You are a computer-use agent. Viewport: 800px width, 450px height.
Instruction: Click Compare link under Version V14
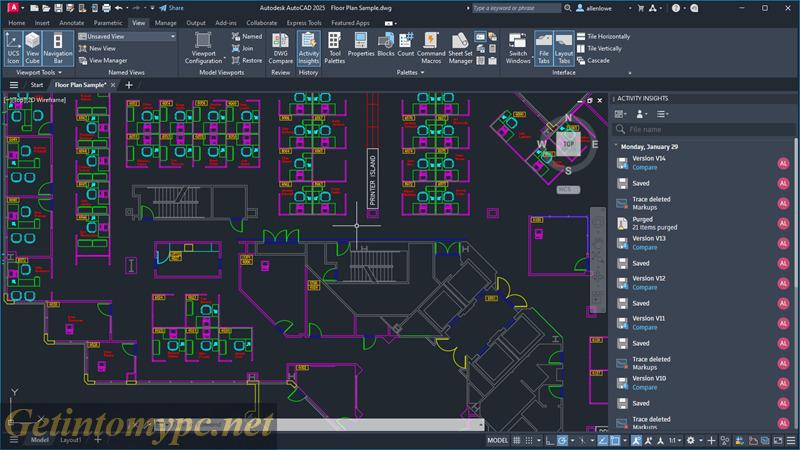point(644,167)
